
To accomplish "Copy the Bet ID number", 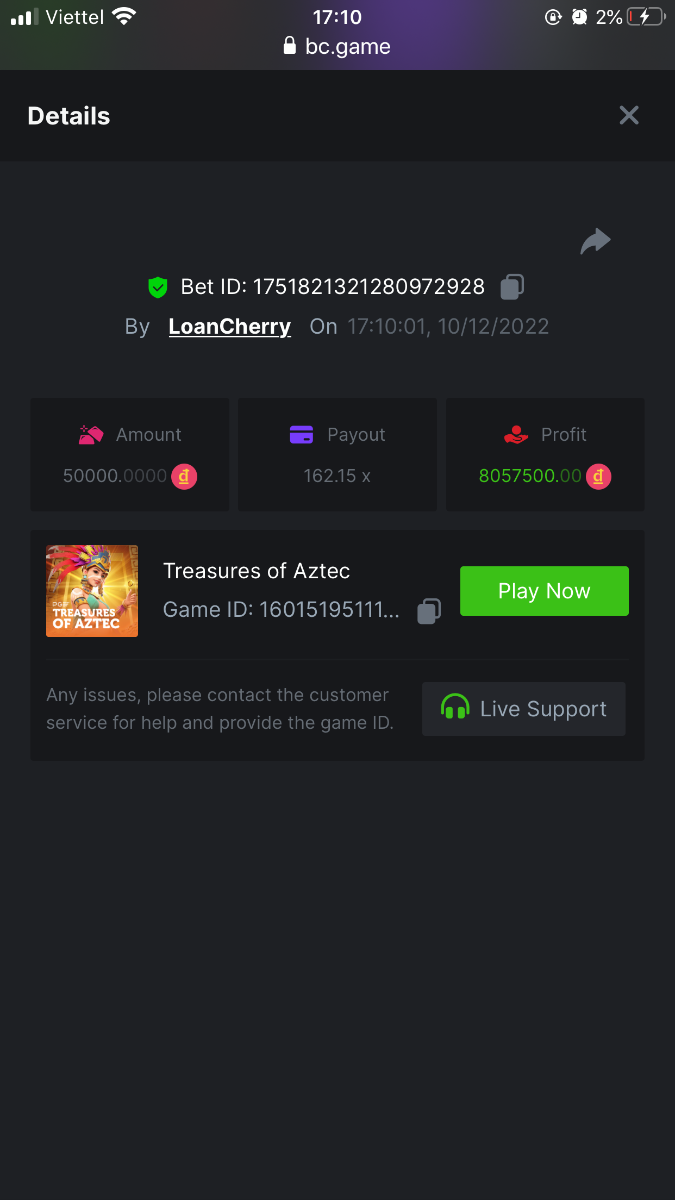I will [512, 287].
